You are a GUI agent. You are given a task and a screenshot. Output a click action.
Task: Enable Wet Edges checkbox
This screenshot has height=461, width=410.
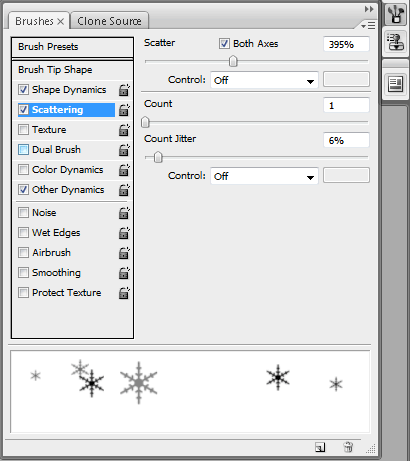point(23,233)
